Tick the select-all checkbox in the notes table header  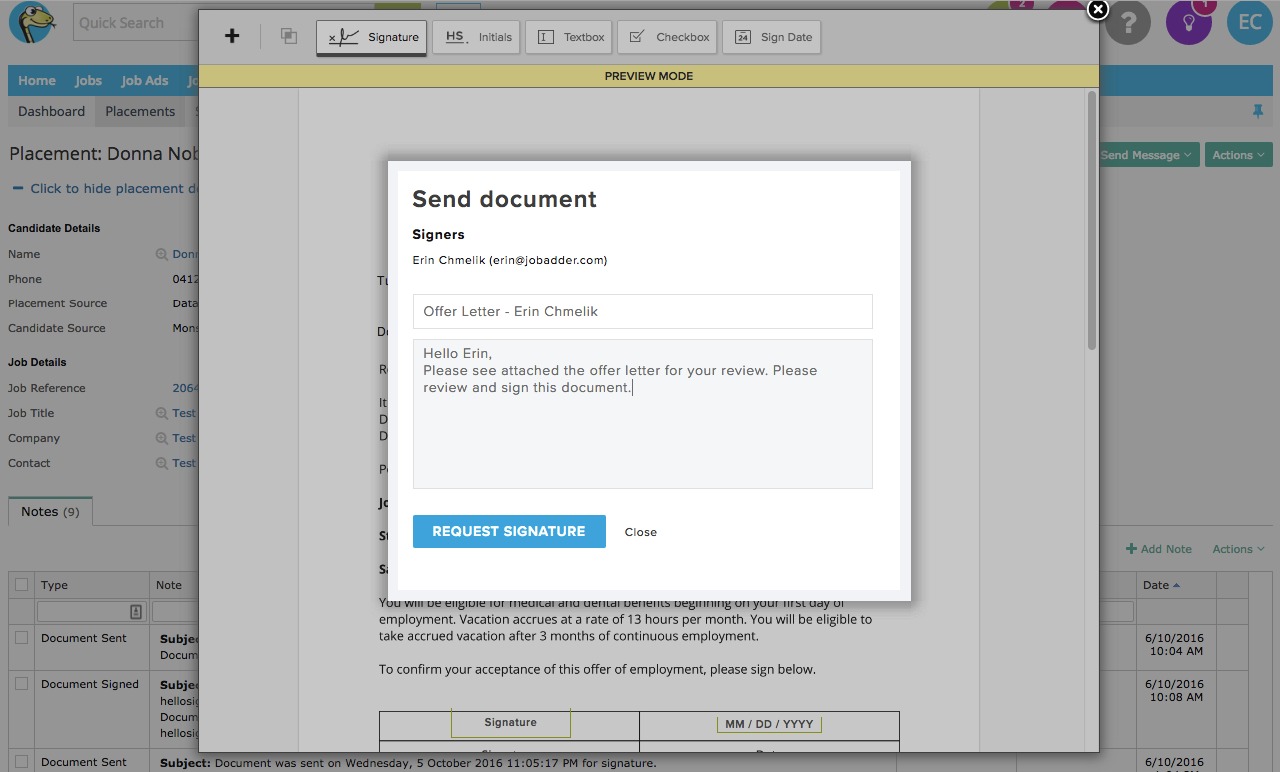22,585
